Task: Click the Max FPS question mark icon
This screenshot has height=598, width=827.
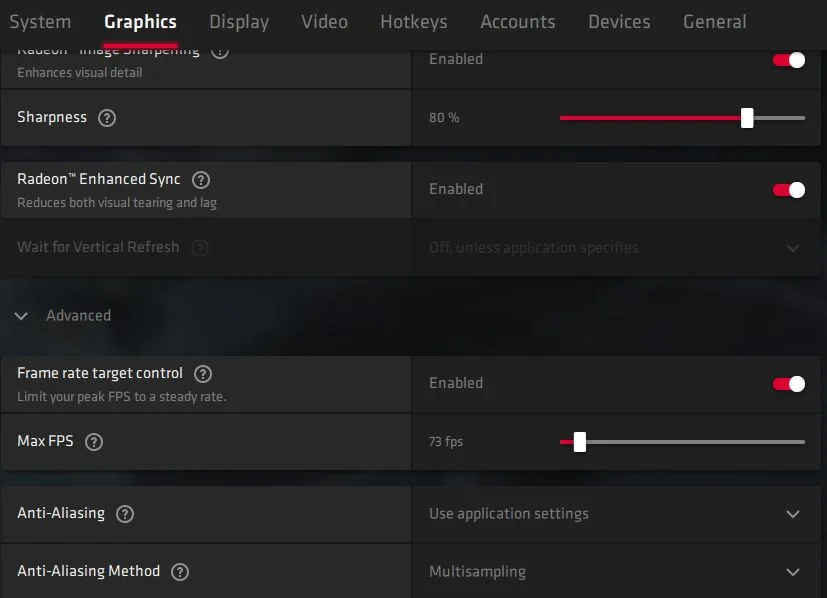Action: [94, 442]
